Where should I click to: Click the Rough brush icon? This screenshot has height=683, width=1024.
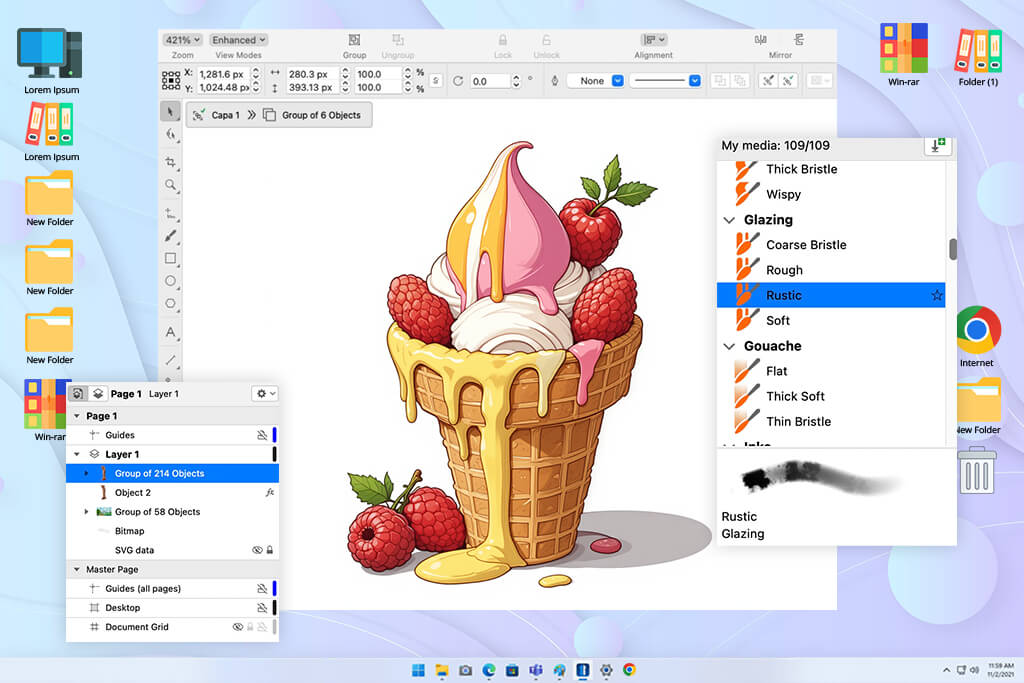pos(746,270)
